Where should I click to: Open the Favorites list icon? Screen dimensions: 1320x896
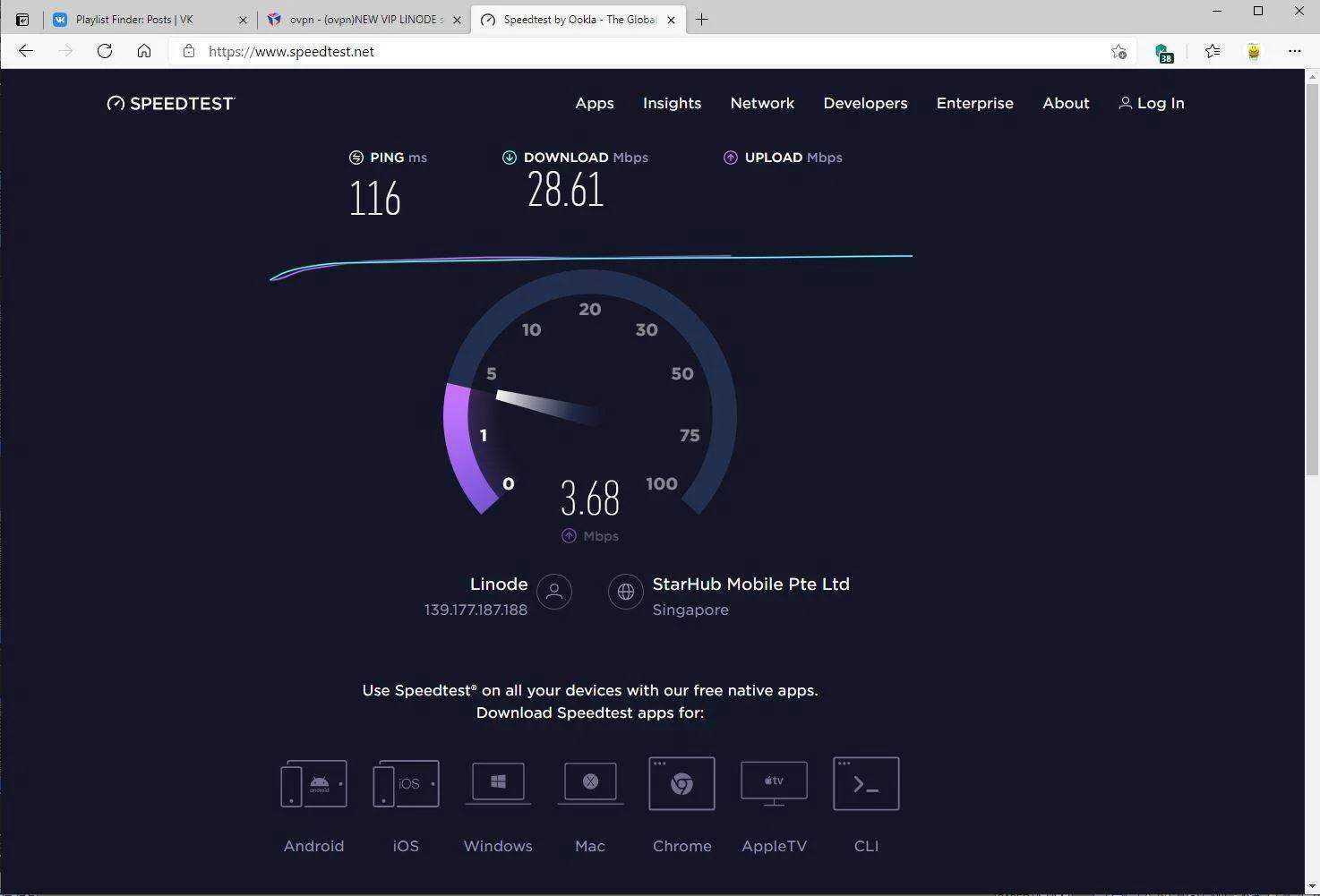(x=1213, y=51)
